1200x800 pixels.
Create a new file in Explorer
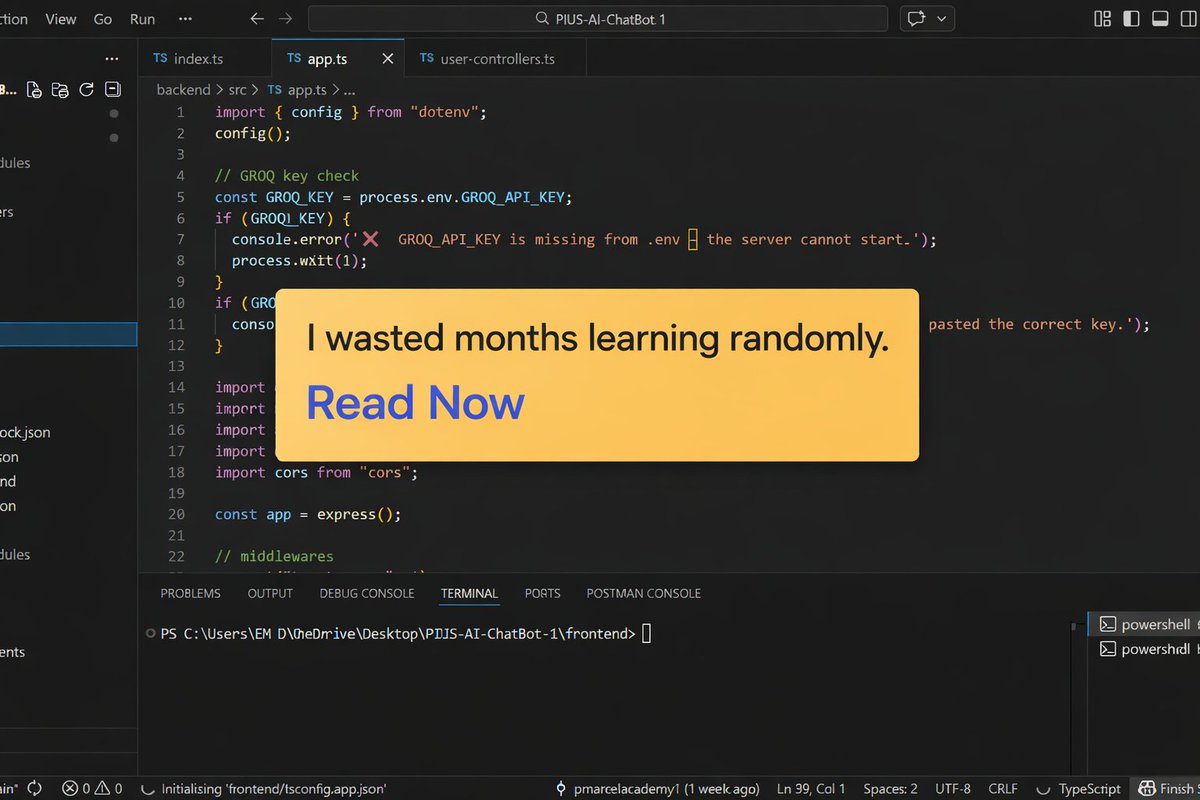point(34,90)
